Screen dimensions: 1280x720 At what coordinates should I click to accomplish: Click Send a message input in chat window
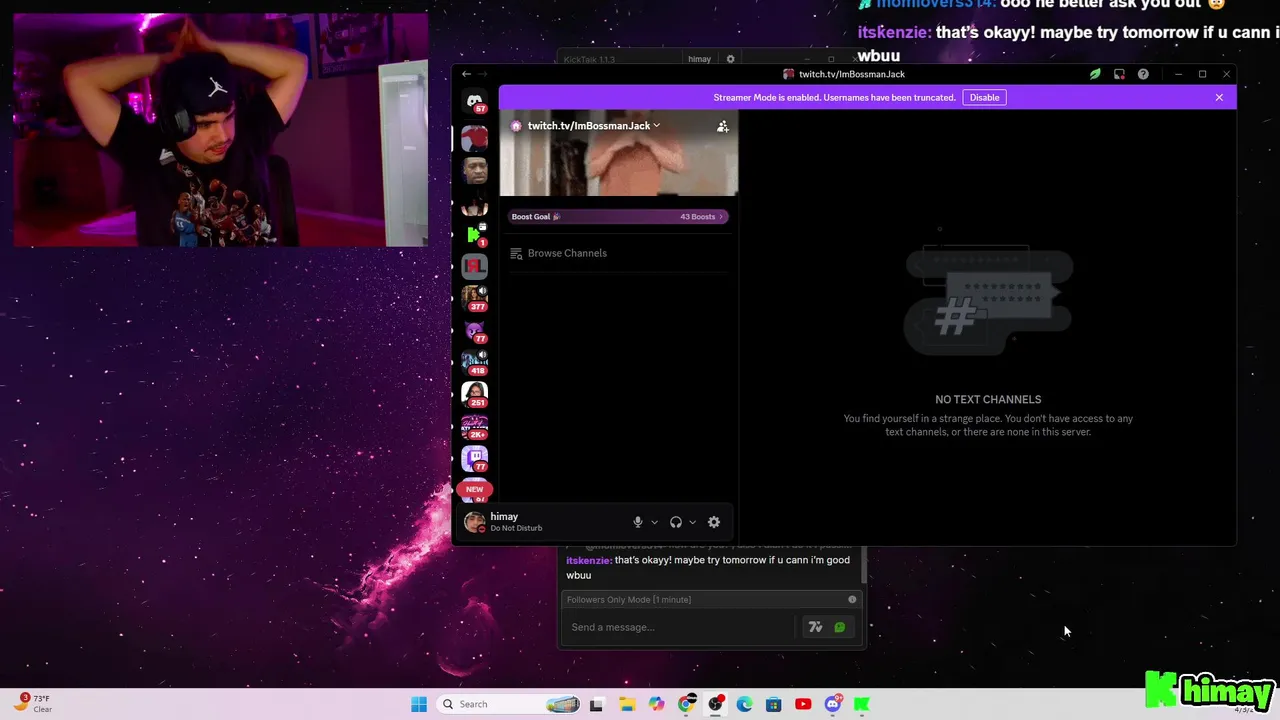680,627
